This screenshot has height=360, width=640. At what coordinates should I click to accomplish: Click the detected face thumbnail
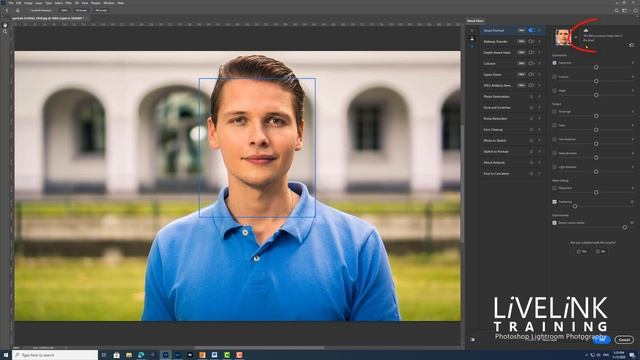pos(563,37)
